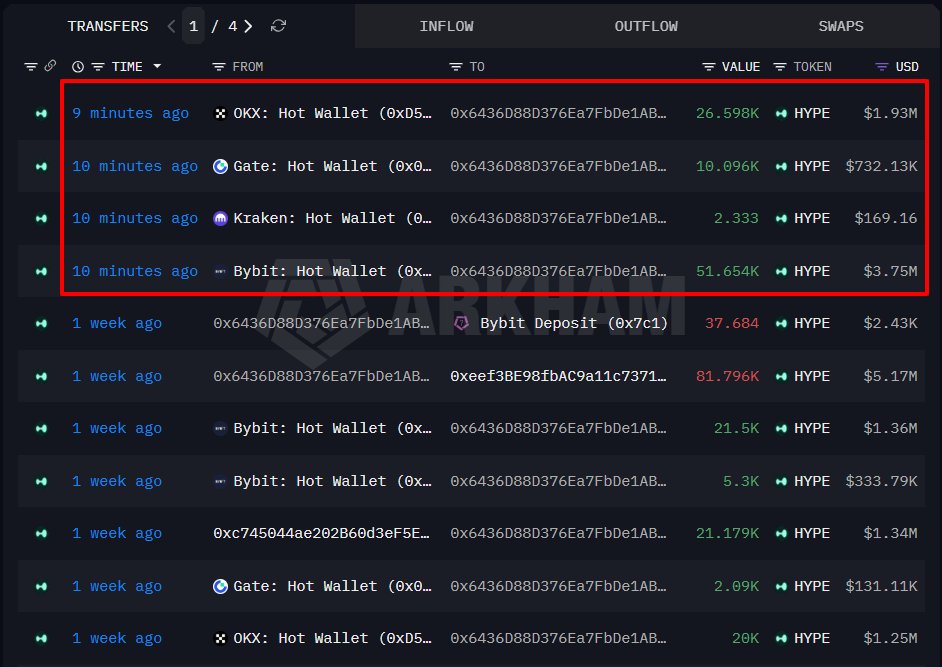Open recipient 0x6436D88D on $1.93M row
The height and width of the screenshot is (667, 942).
[558, 113]
